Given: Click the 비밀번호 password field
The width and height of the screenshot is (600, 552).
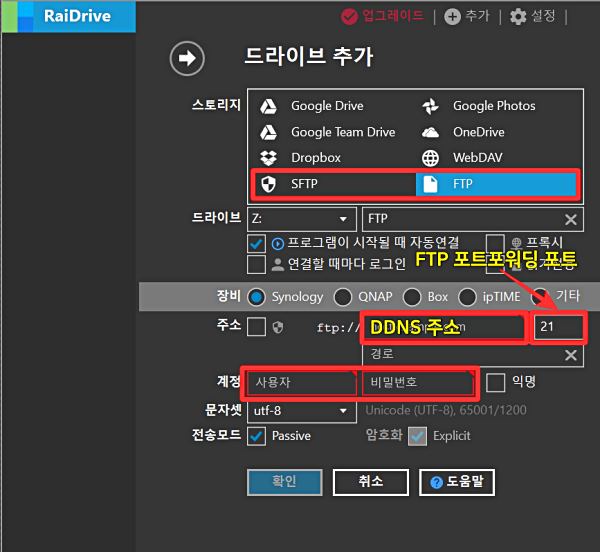Looking at the screenshot, I should coord(417,383).
